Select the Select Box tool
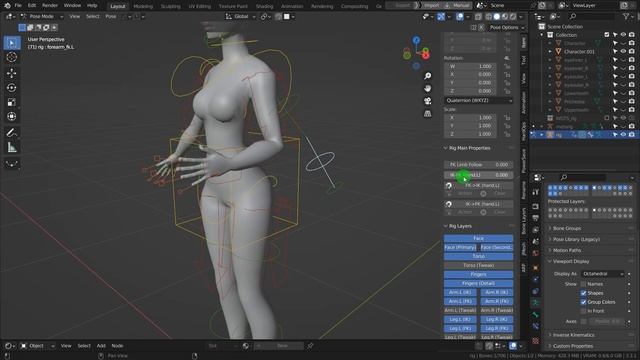 [x=12, y=43]
